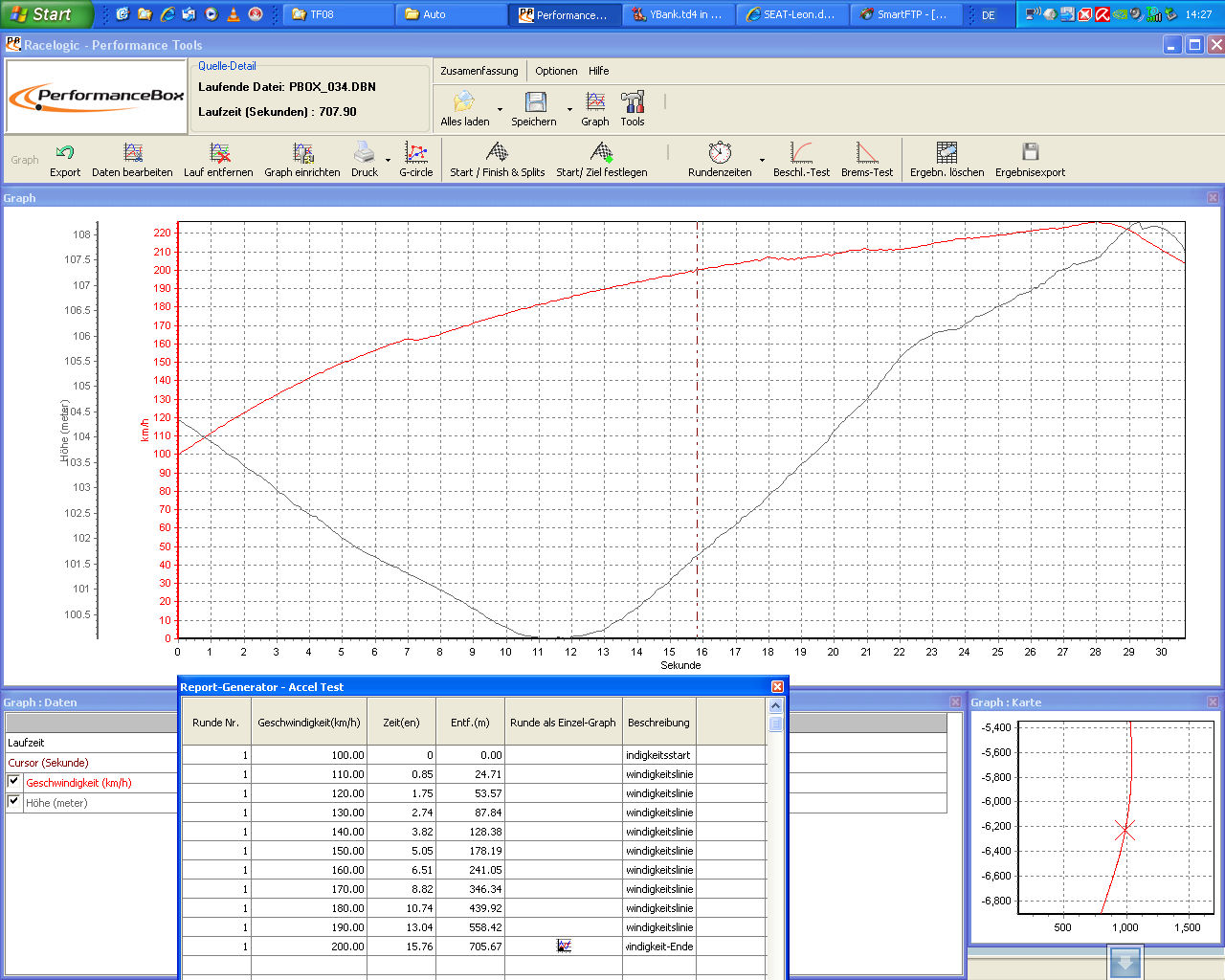Switch to the Zusammenfassung tab

pyautogui.click(x=479, y=71)
